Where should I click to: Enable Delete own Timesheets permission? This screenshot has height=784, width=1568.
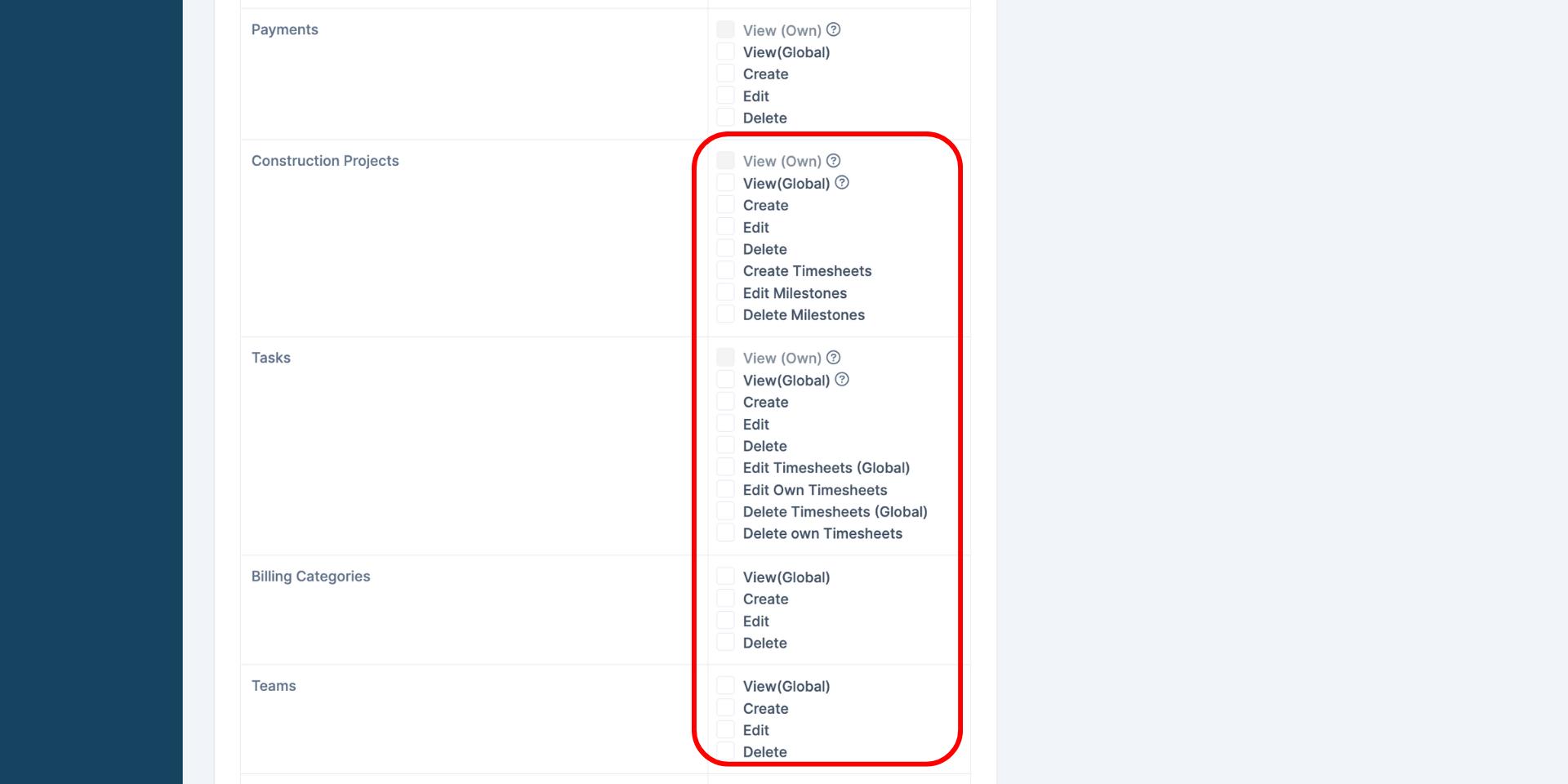coord(725,533)
